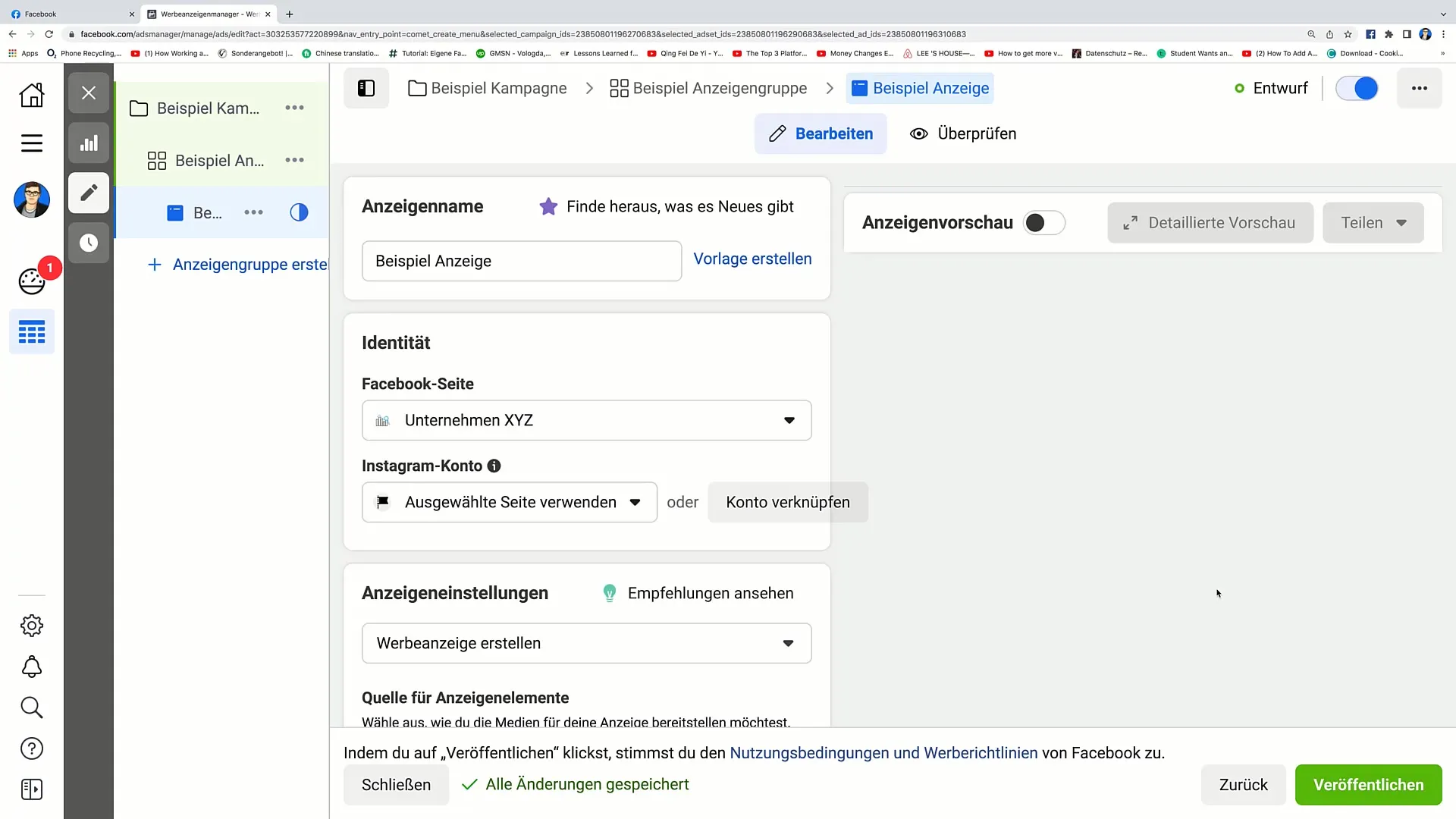Open the three-dot menu in top right
Viewport: 1456px width, 819px height.
1420,88
